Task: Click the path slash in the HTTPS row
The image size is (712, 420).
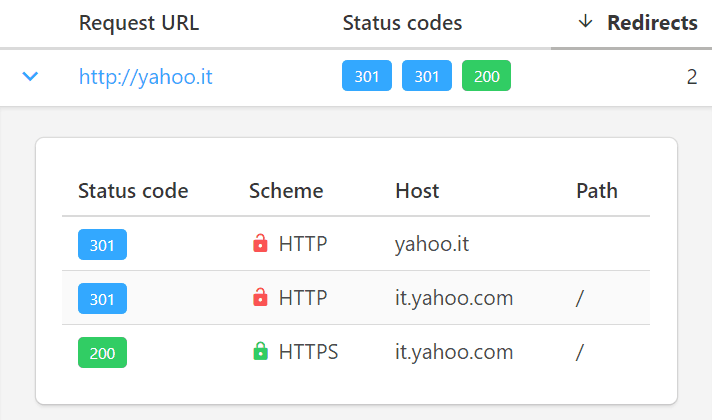Action: (x=579, y=352)
